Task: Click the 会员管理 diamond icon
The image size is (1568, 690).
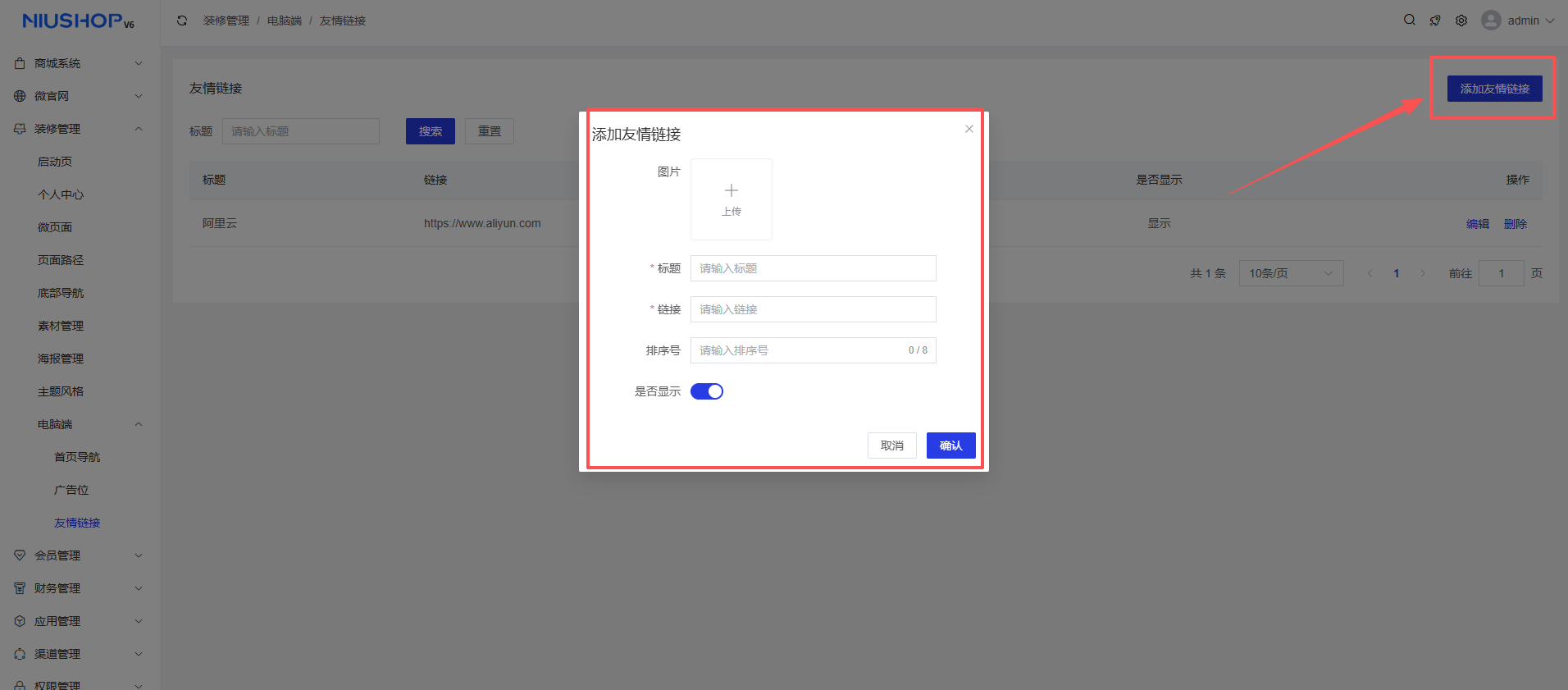Action: coord(20,555)
